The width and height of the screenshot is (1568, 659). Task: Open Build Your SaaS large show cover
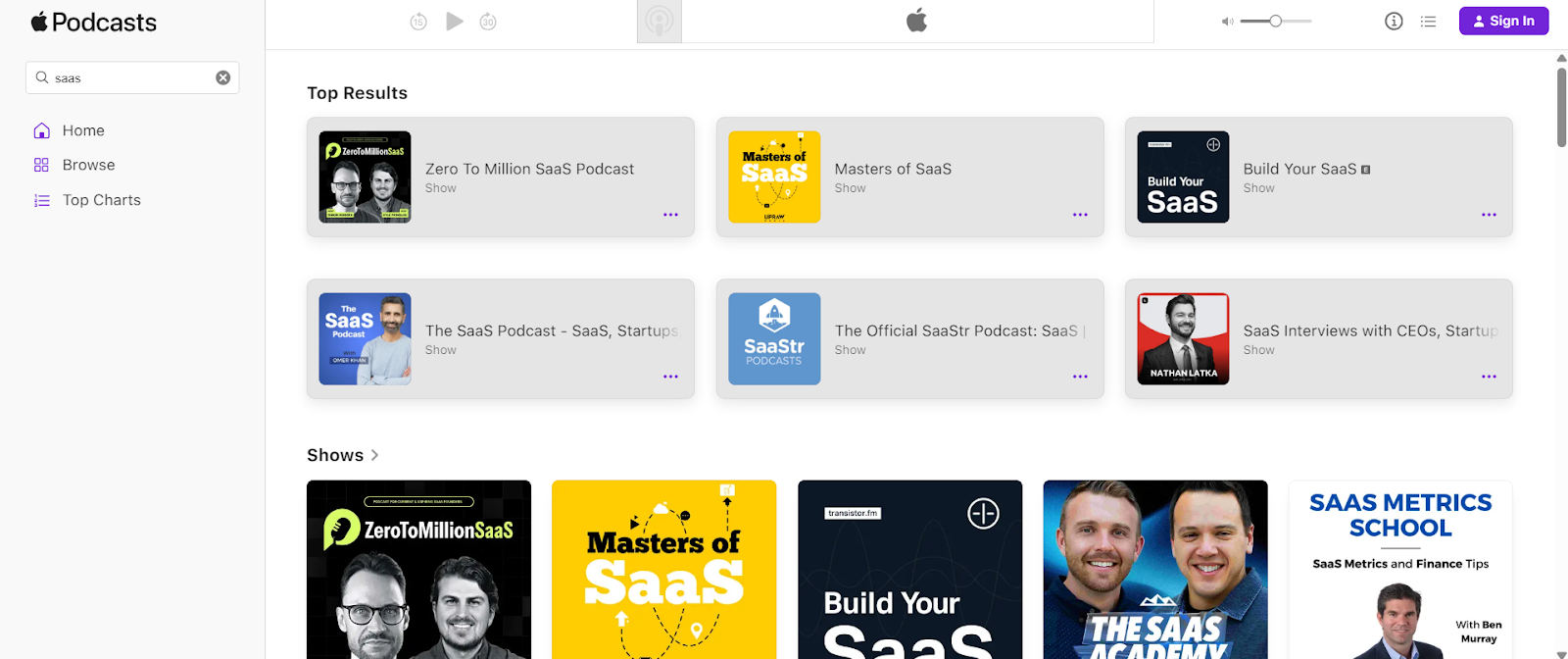click(909, 570)
